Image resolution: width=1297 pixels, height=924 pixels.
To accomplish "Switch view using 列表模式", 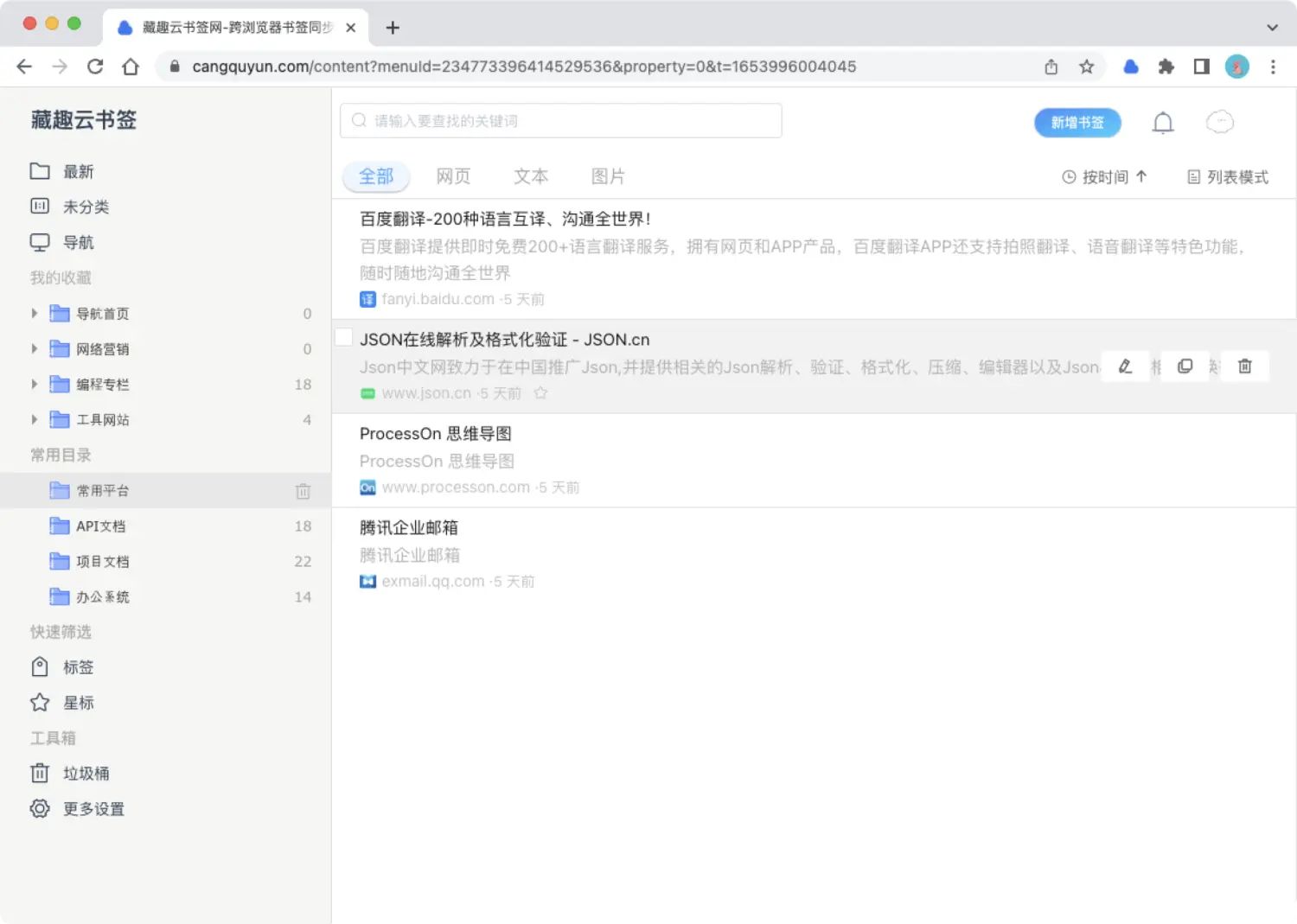I will 1228,176.
